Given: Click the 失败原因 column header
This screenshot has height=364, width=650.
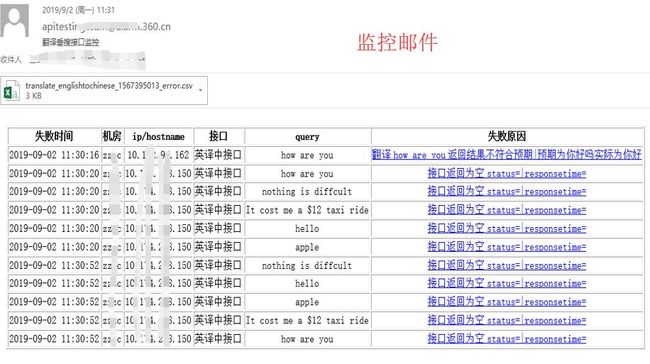Looking at the screenshot, I should coord(507,136).
